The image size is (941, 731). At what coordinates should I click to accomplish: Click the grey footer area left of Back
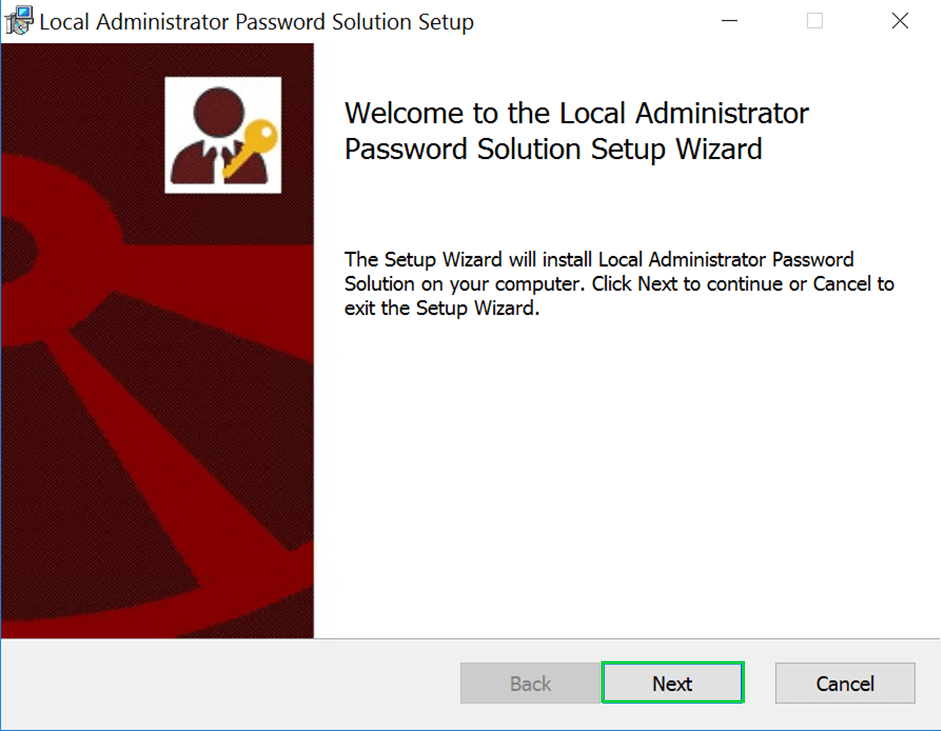(x=230, y=684)
